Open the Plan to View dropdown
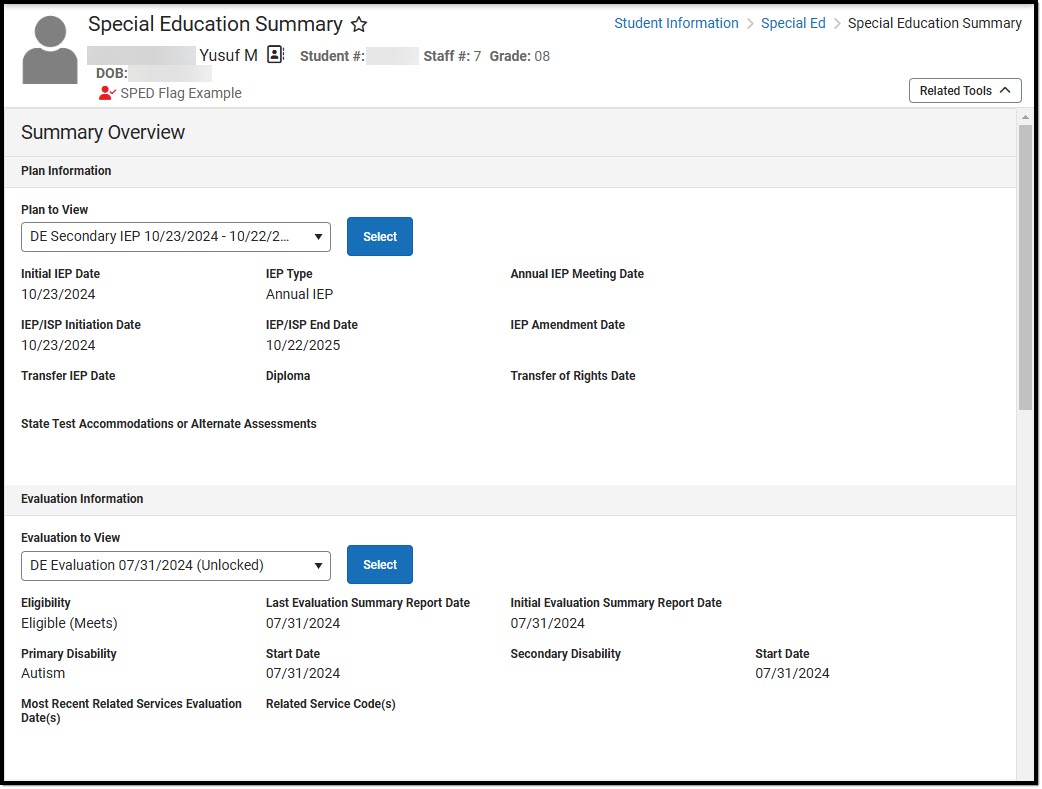Image resolution: width=1042 pixels, height=789 pixels. [x=176, y=237]
